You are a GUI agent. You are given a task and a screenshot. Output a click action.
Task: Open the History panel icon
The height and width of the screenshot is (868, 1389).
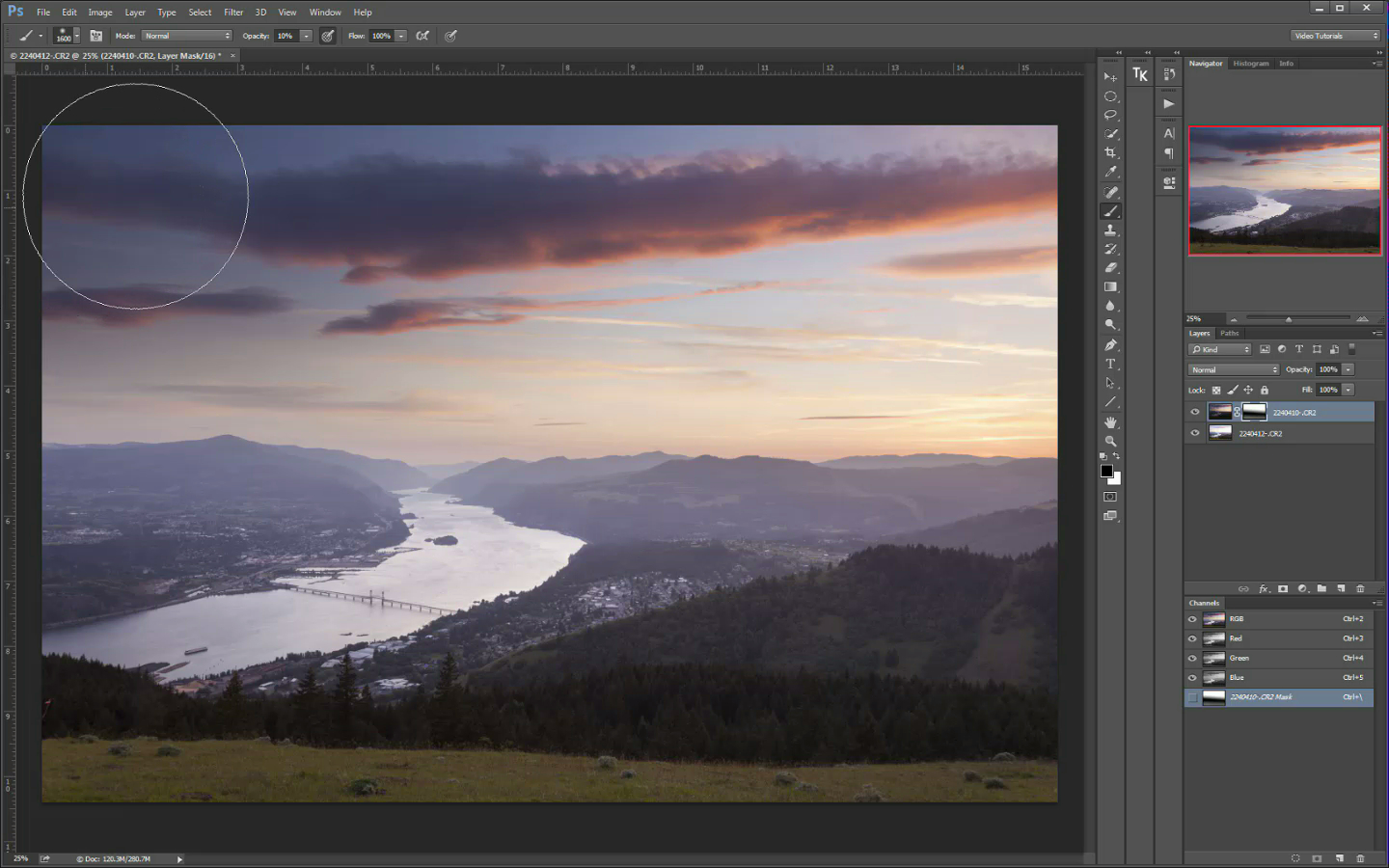tap(1169, 75)
